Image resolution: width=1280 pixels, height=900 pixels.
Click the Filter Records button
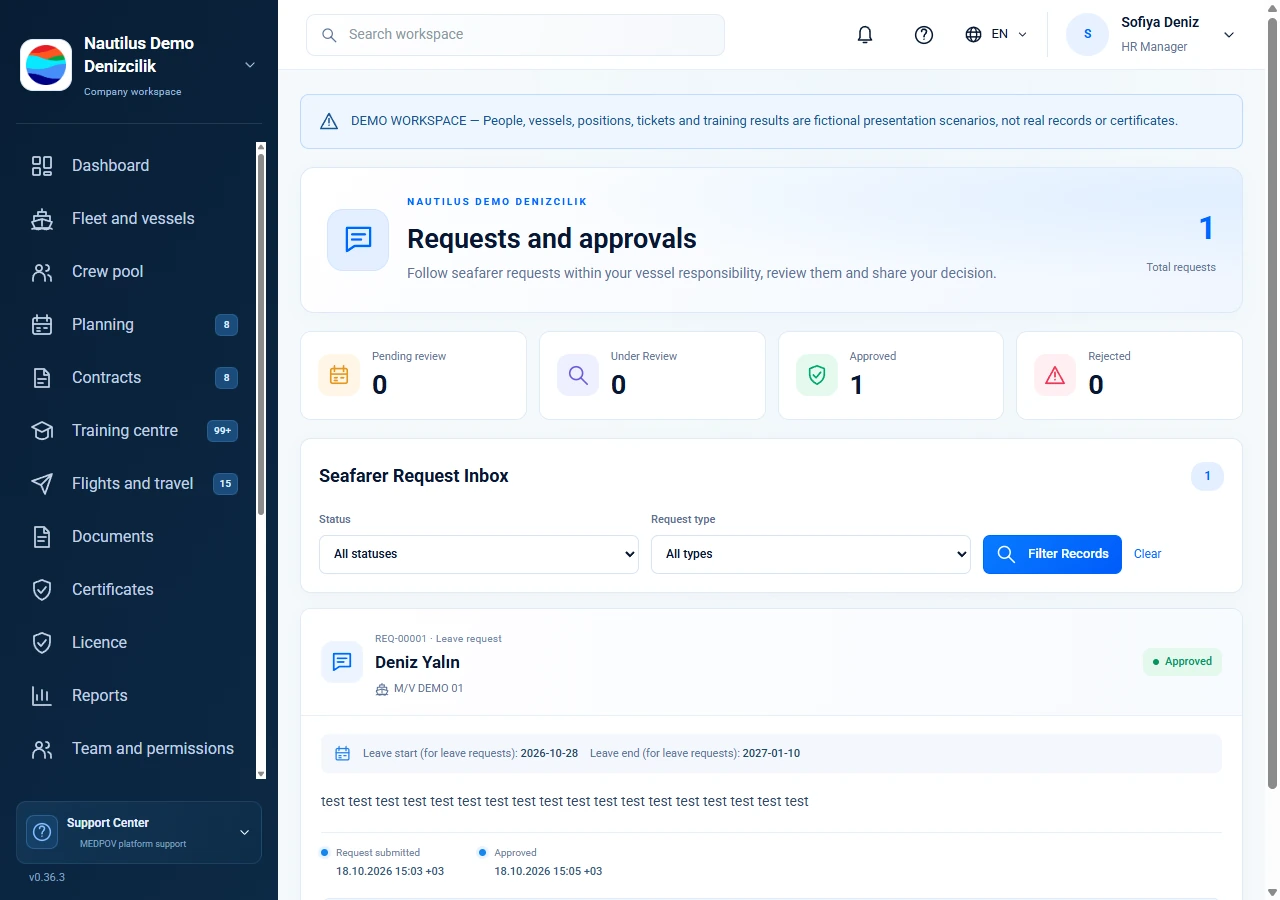pos(1052,554)
